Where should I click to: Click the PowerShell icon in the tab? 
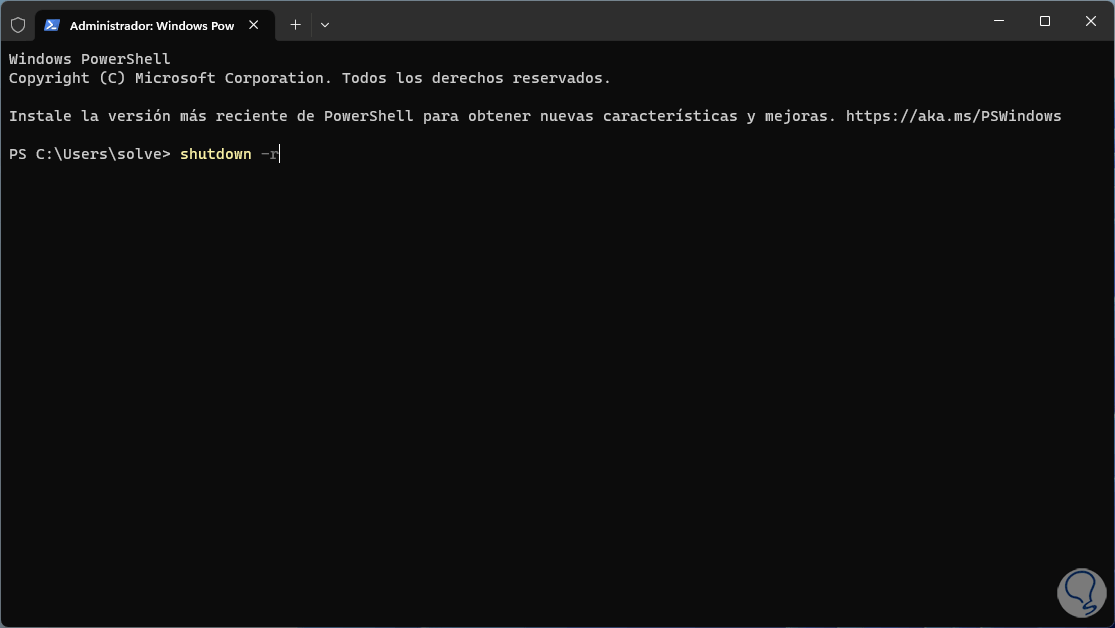point(52,25)
